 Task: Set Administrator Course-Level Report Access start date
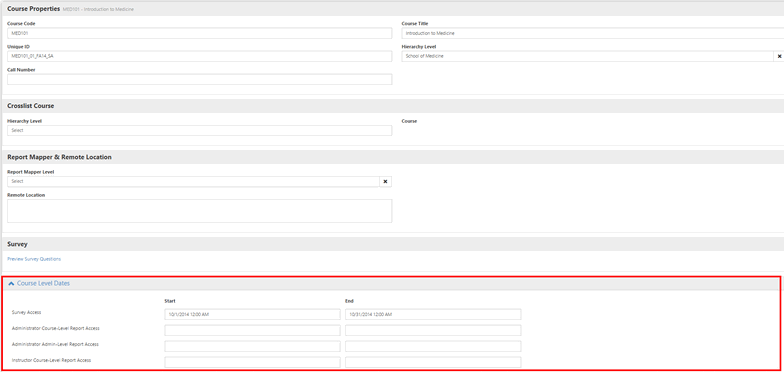point(252,330)
